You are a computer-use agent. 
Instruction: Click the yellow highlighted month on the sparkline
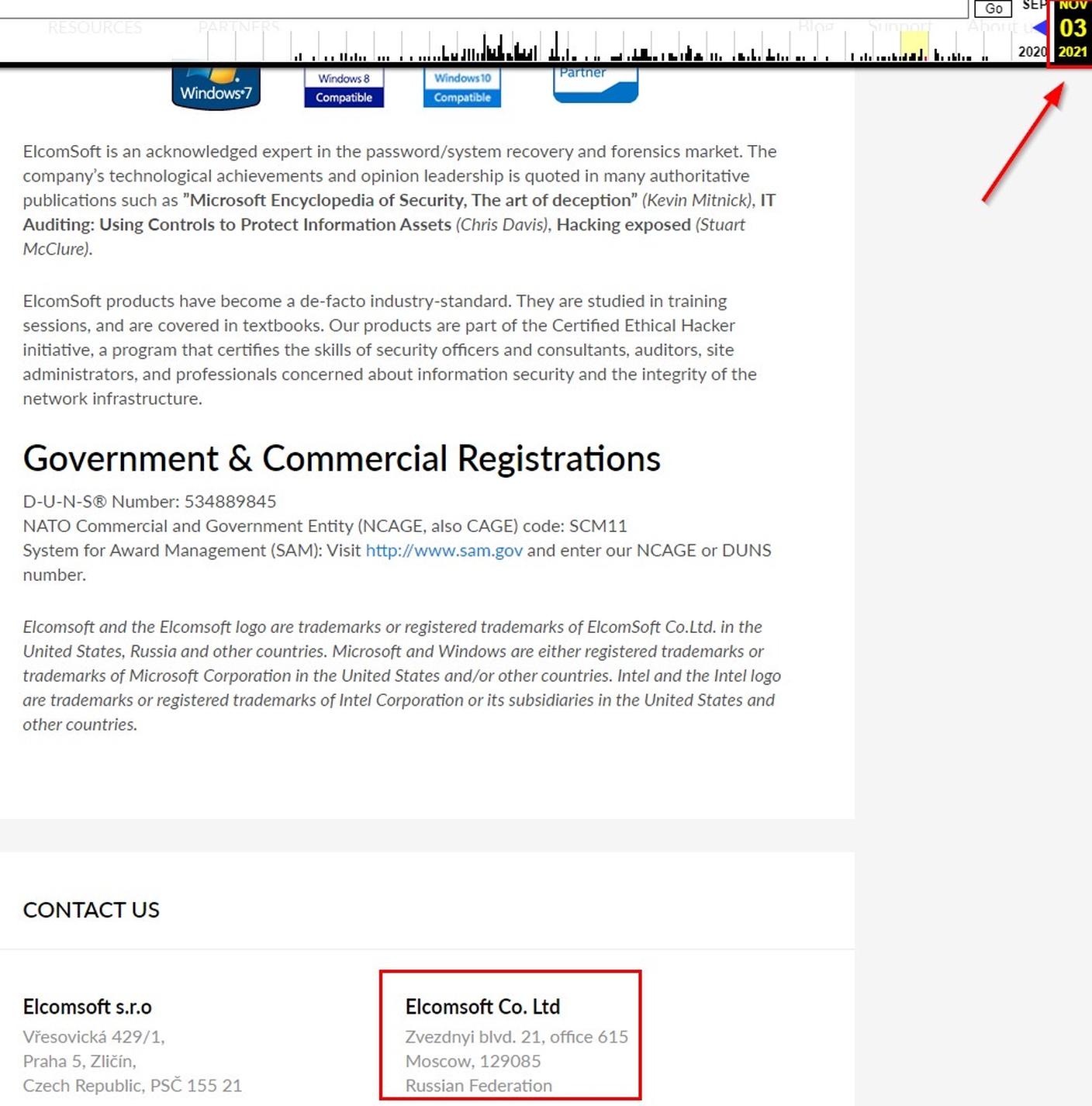point(914,46)
